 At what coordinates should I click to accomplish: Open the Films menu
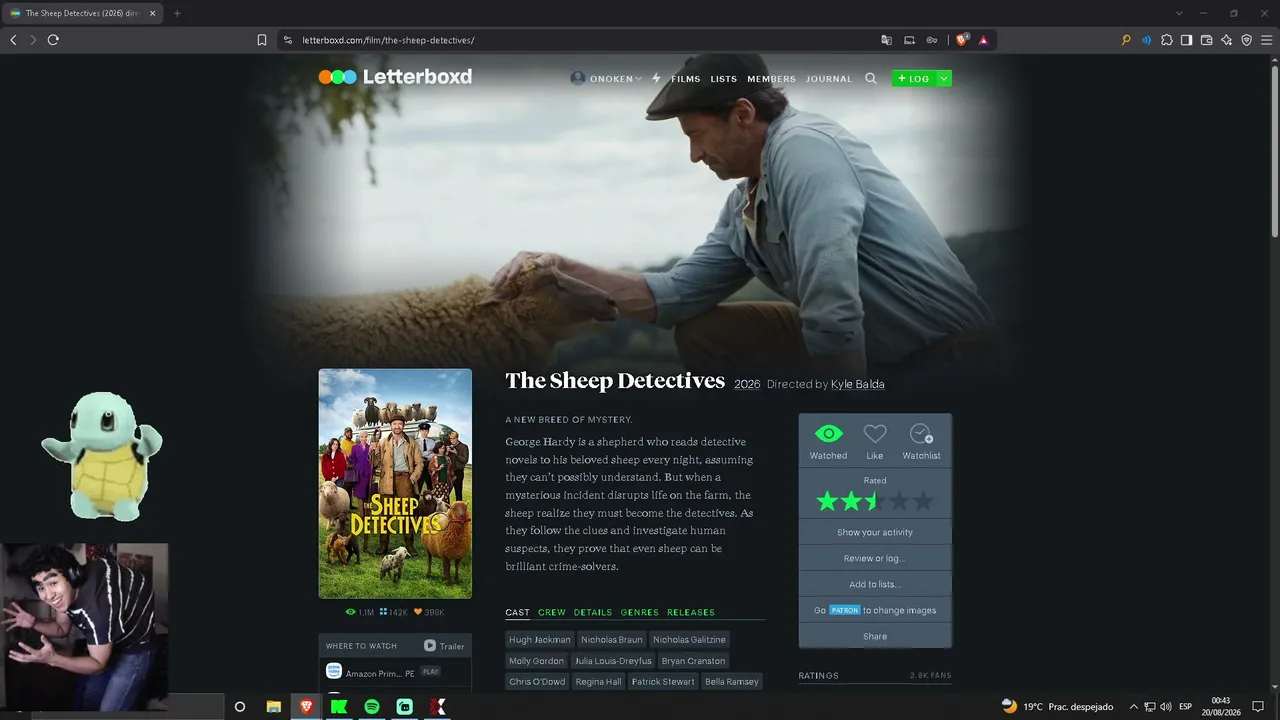click(685, 79)
